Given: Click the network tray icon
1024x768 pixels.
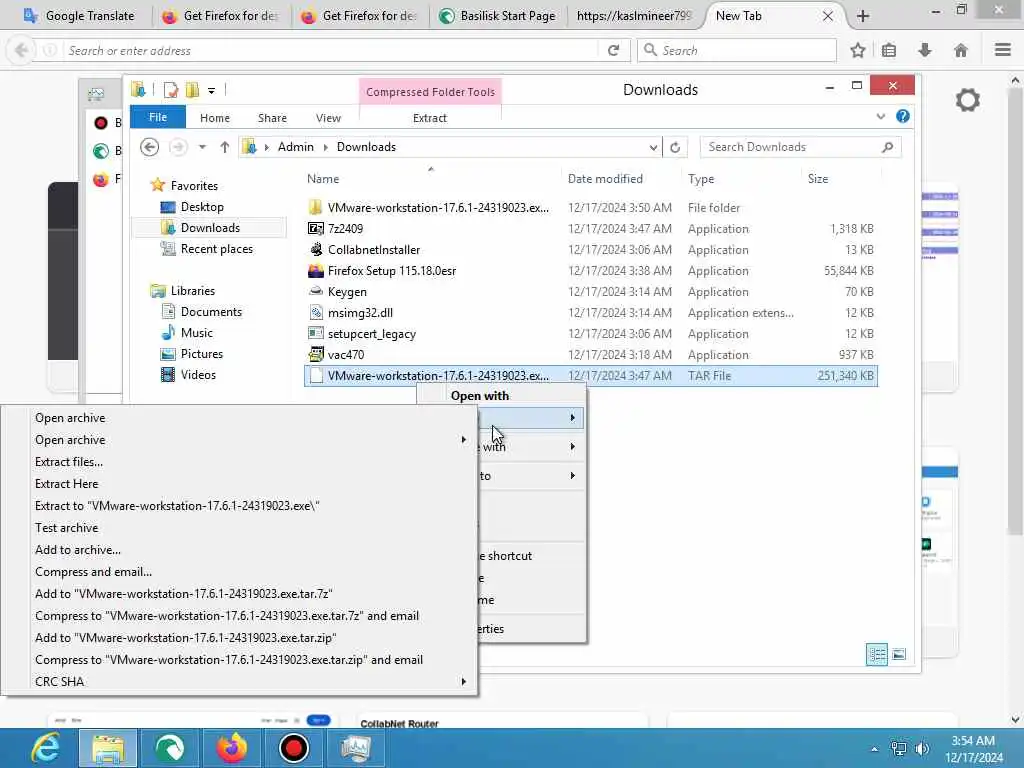Looking at the screenshot, I should pyautogui.click(x=899, y=748).
